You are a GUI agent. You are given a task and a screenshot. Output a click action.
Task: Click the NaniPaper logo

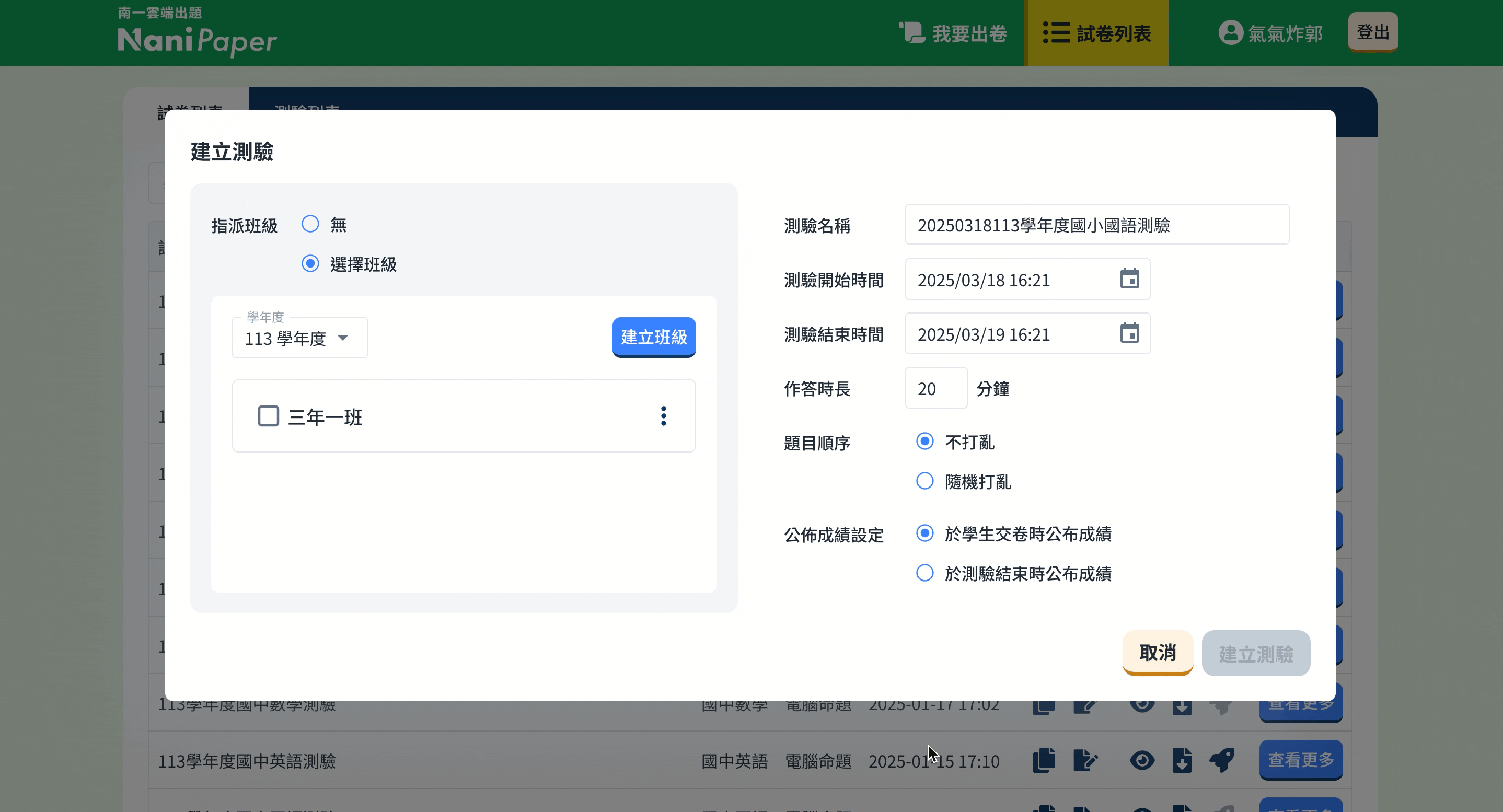(x=197, y=33)
